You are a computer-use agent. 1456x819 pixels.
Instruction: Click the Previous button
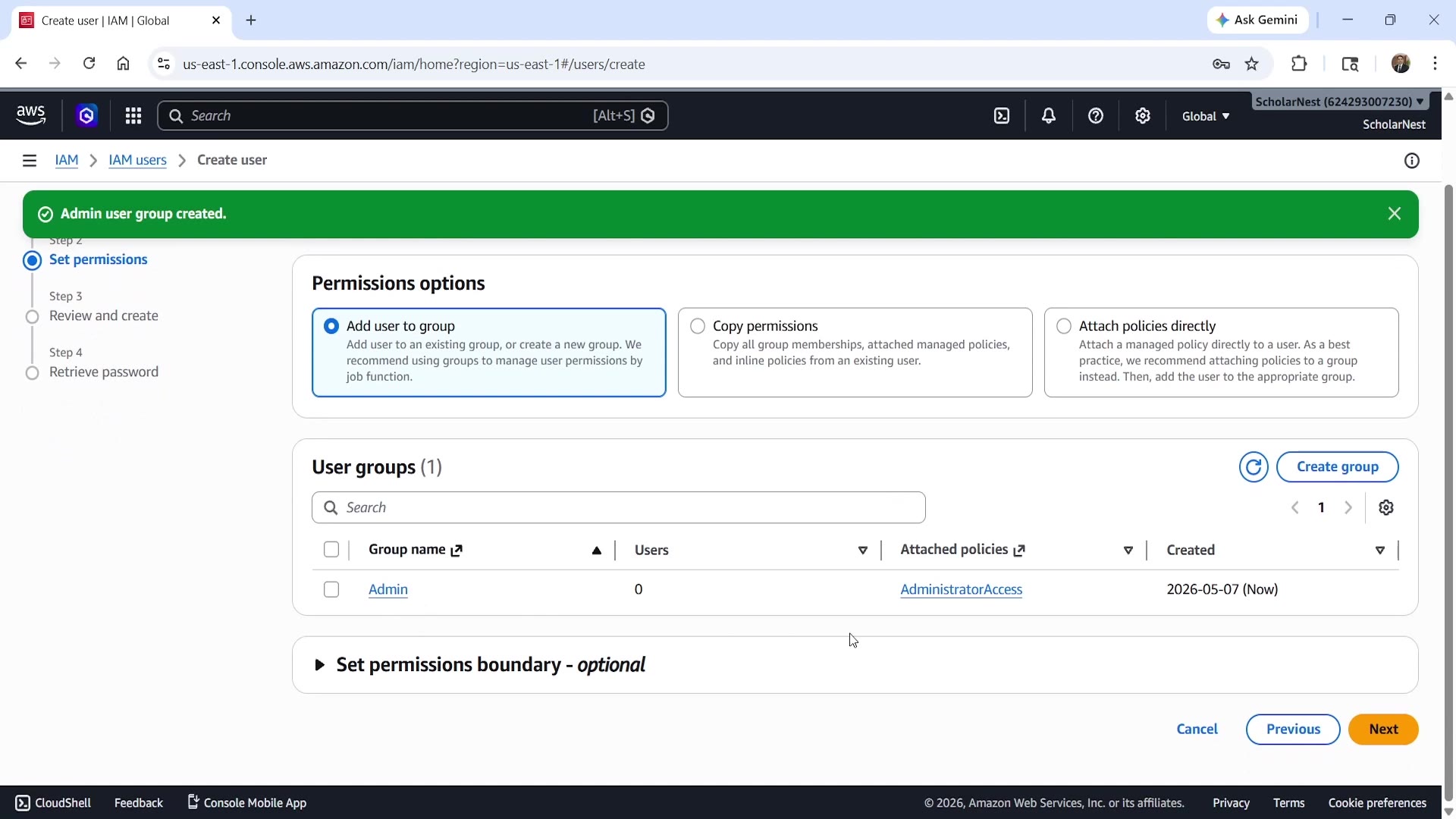tap(1293, 729)
